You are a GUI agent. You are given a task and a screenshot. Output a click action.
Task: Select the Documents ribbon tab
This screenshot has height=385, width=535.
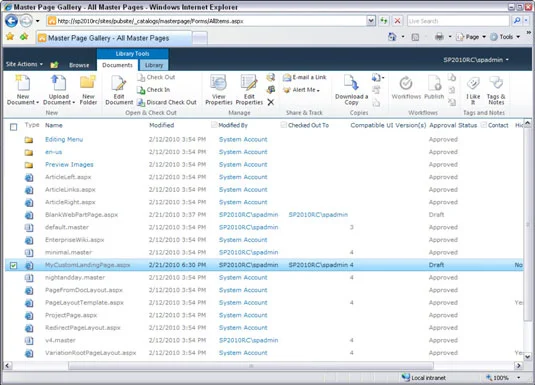pyautogui.click(x=117, y=65)
